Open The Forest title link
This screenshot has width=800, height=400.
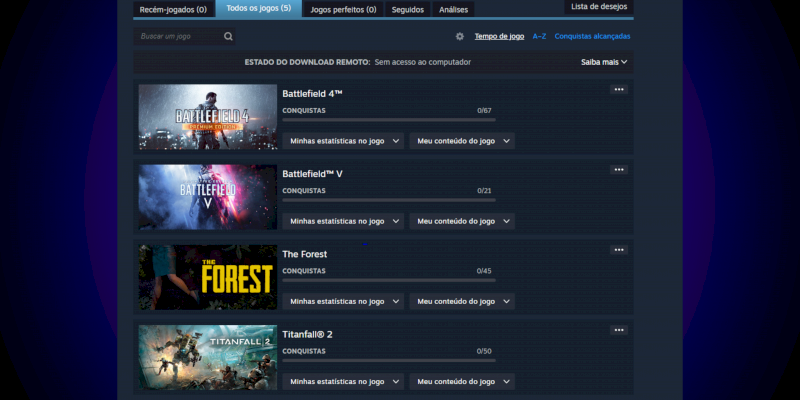click(x=305, y=254)
